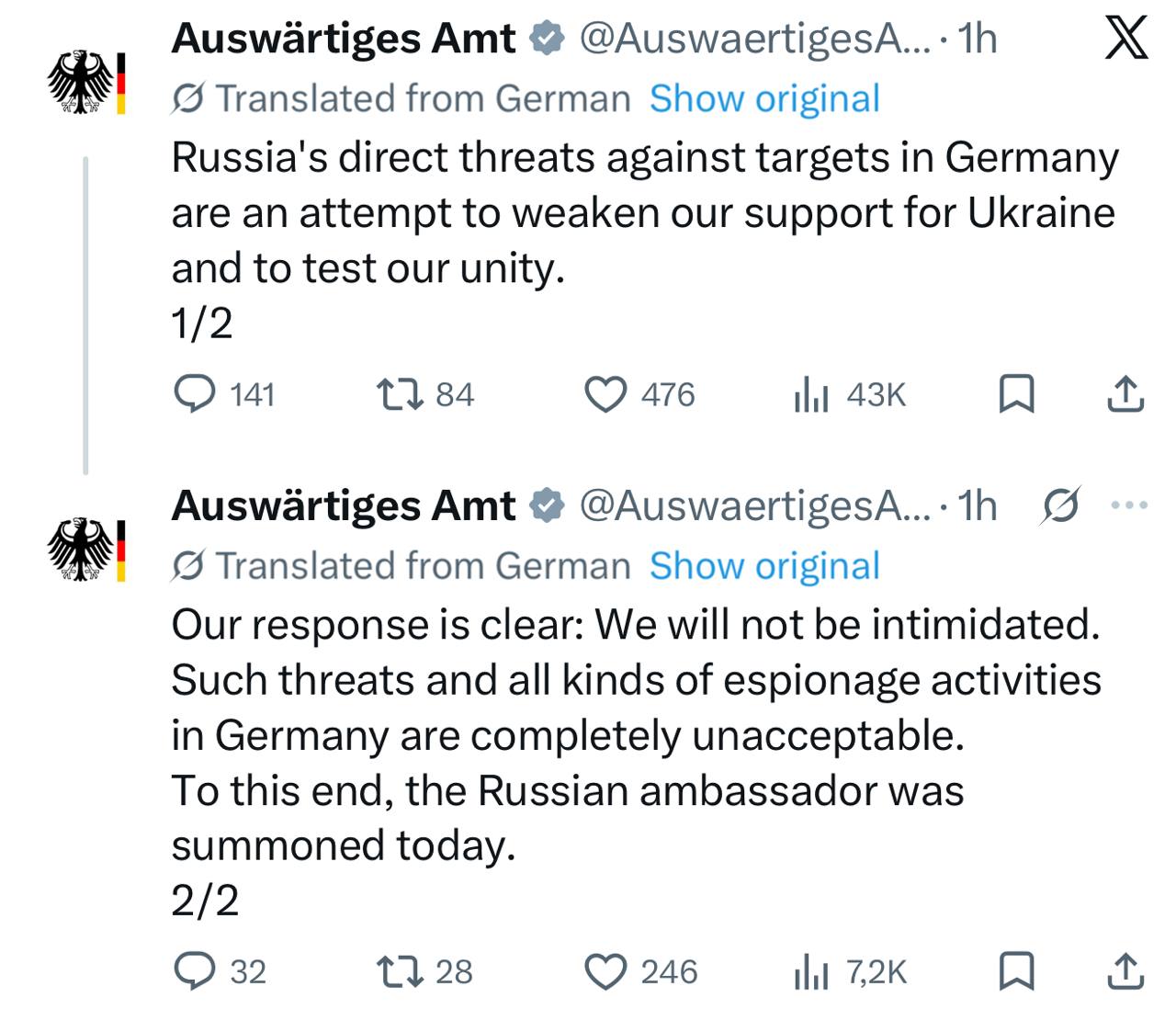Viewport: 1176px width, 1009px height.
Task: Open Auswärtiges Amt avatar on second tweet
Action: coord(86,550)
